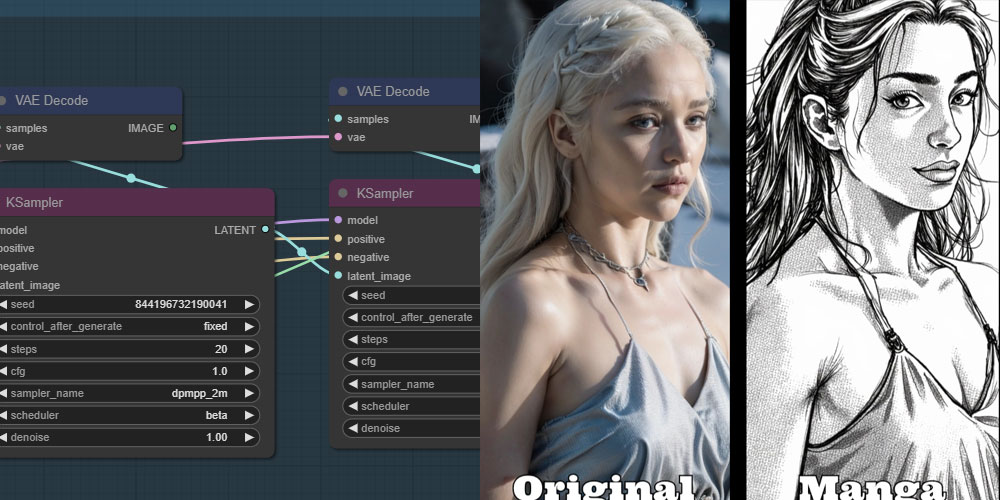The height and width of the screenshot is (500, 1000).
Task: Click the latent_image input port on right KSampler
Action: [x=338, y=276]
